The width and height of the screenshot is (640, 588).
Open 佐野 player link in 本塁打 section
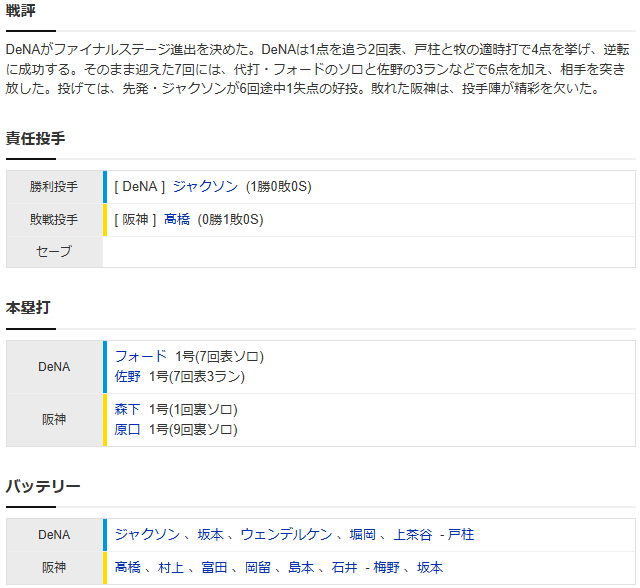tap(127, 376)
